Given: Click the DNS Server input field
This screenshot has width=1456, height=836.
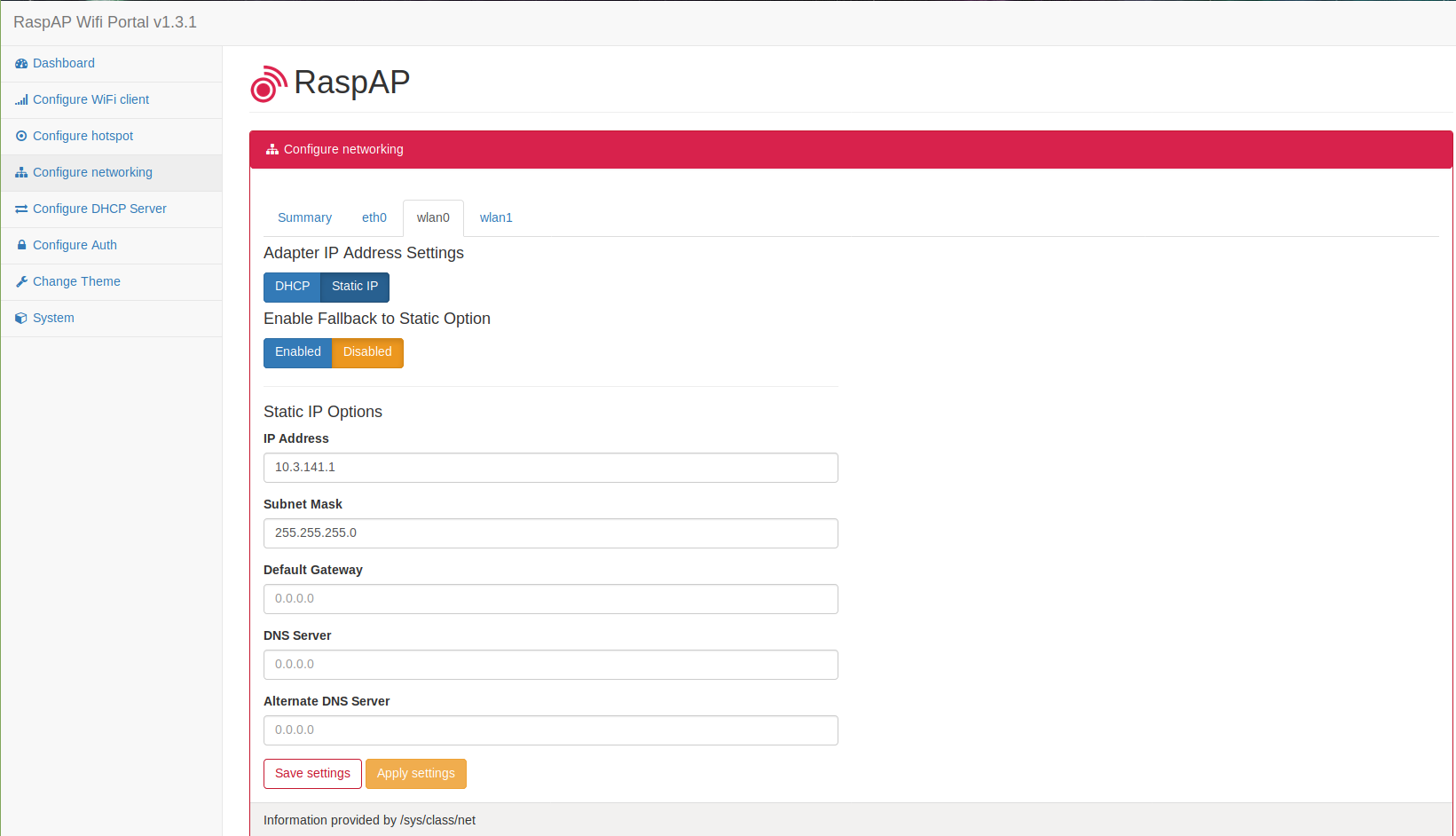Looking at the screenshot, I should pos(550,665).
